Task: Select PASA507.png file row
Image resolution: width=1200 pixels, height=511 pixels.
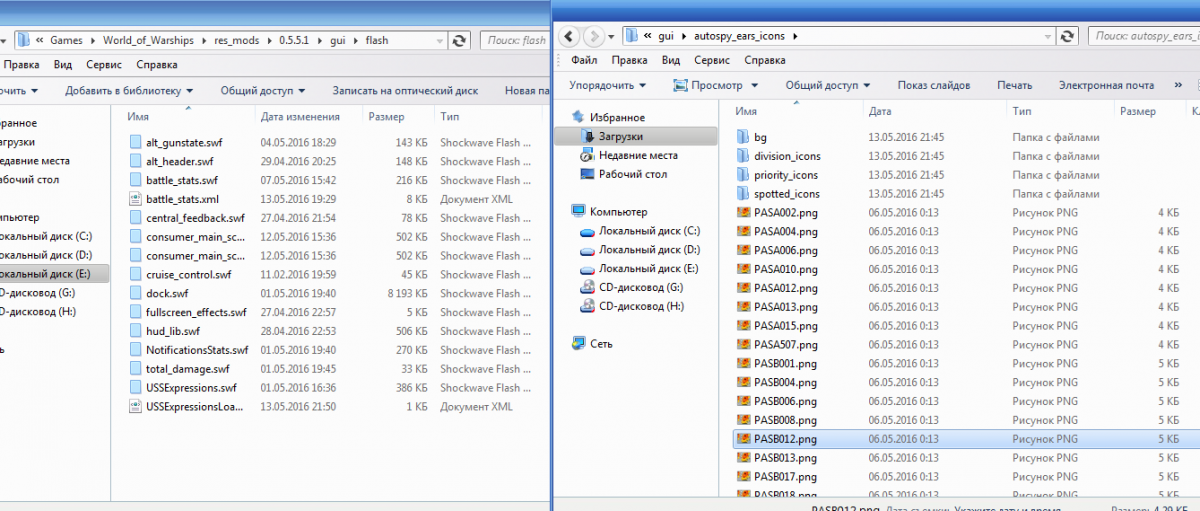Action: point(965,345)
